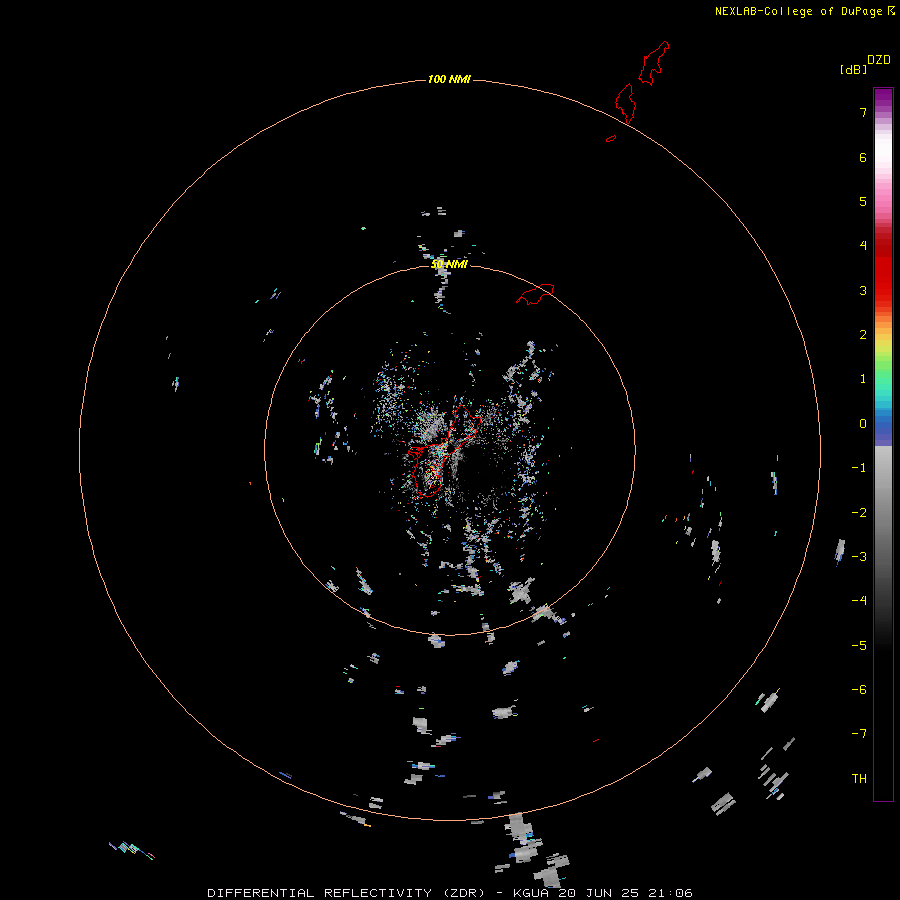Click the "4" value on the color scale
Image resolution: width=900 pixels, height=900 pixels.
tap(863, 246)
